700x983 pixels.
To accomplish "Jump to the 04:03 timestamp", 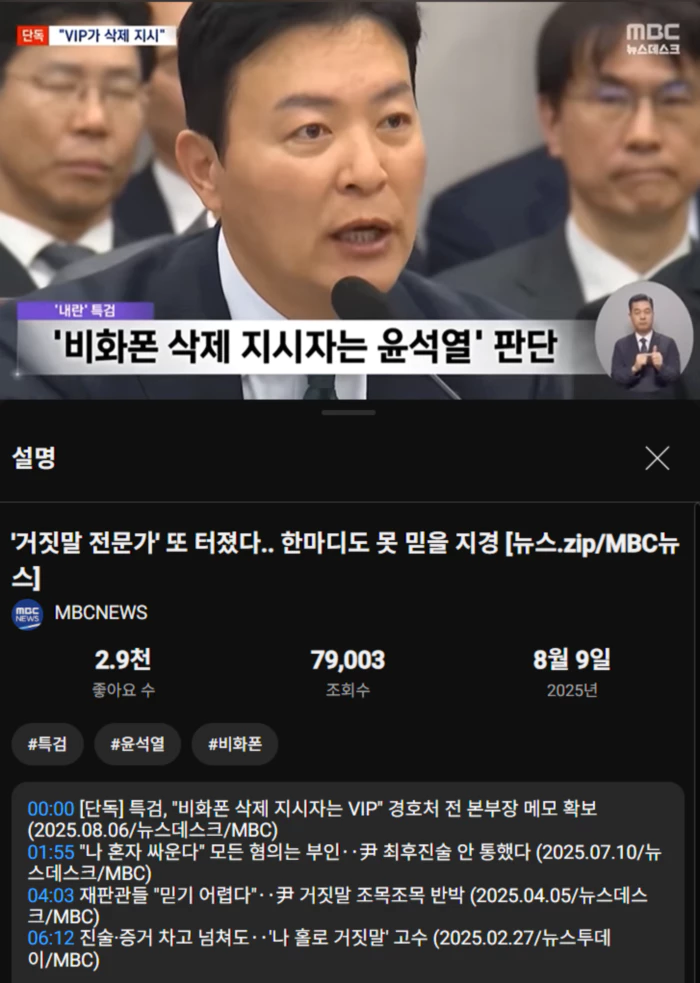I will [x=51, y=895].
